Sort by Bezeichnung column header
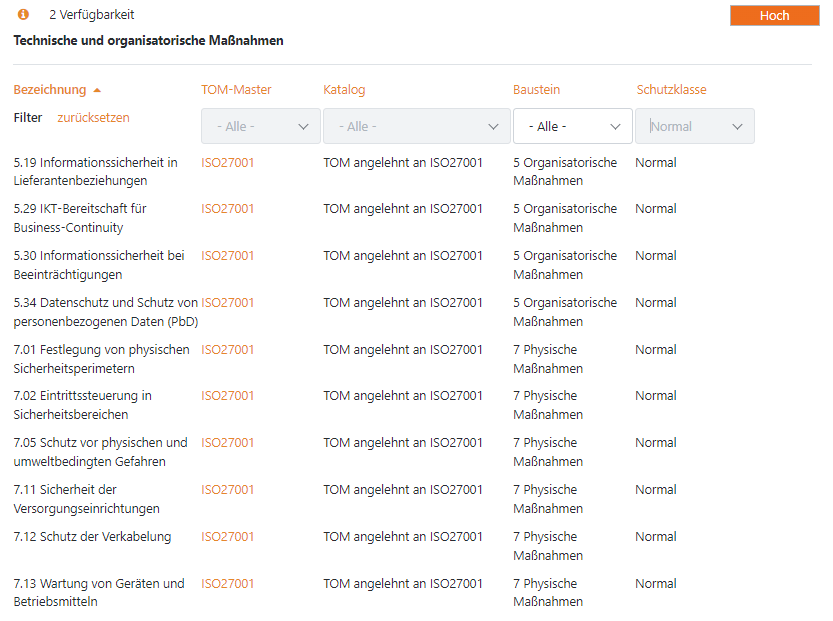The height and width of the screenshot is (621, 833). coord(50,90)
